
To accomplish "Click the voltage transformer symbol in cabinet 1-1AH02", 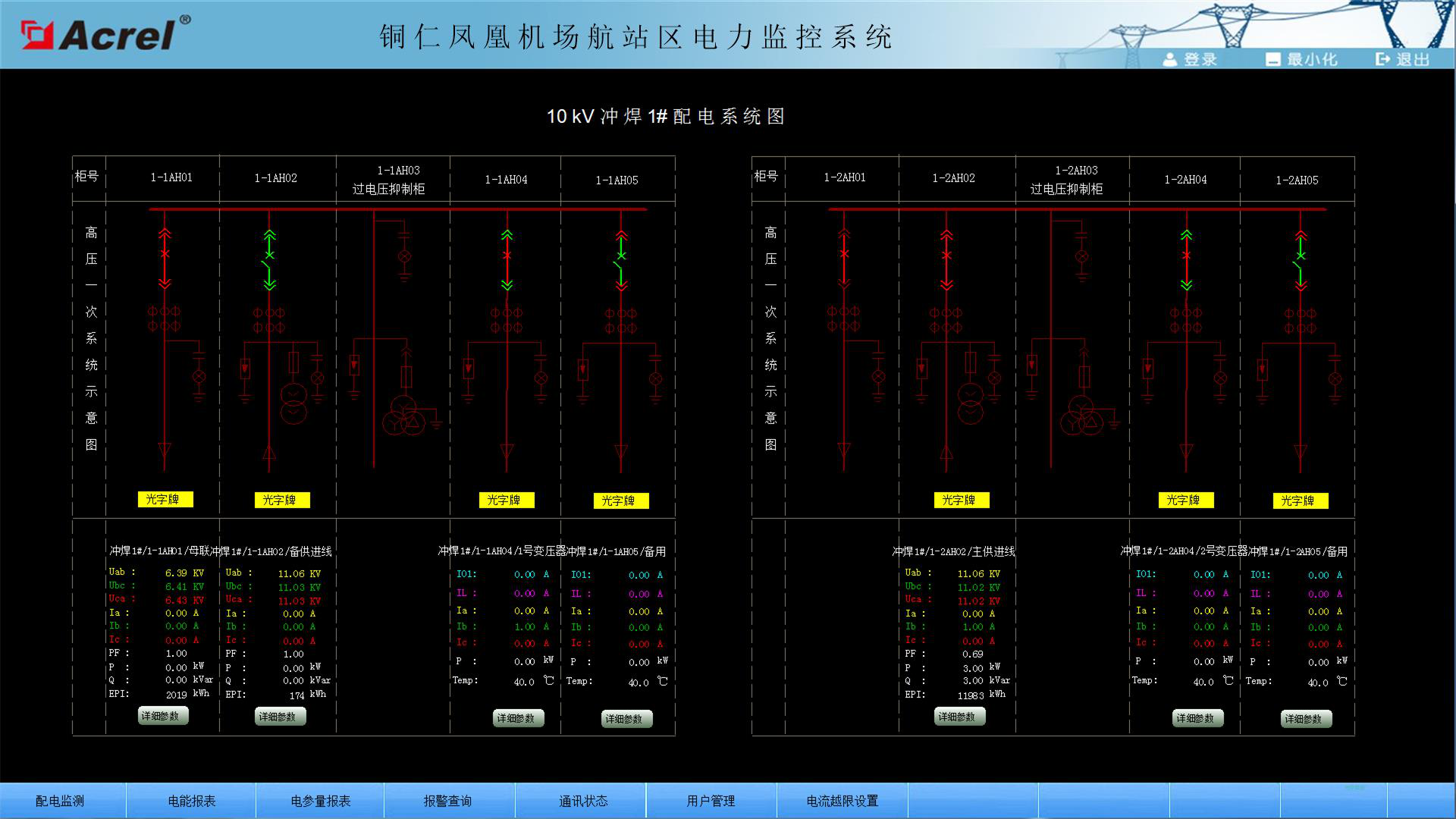I will click(x=293, y=403).
